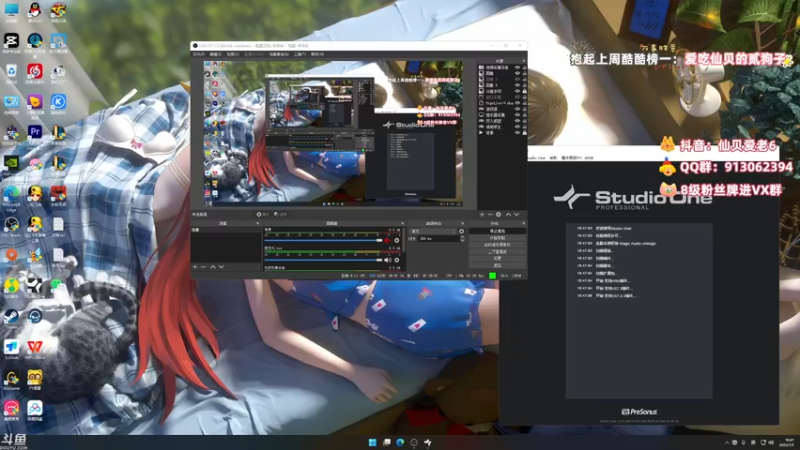Click second mixer channel volume slider
800x450 pixels.
tap(323, 260)
